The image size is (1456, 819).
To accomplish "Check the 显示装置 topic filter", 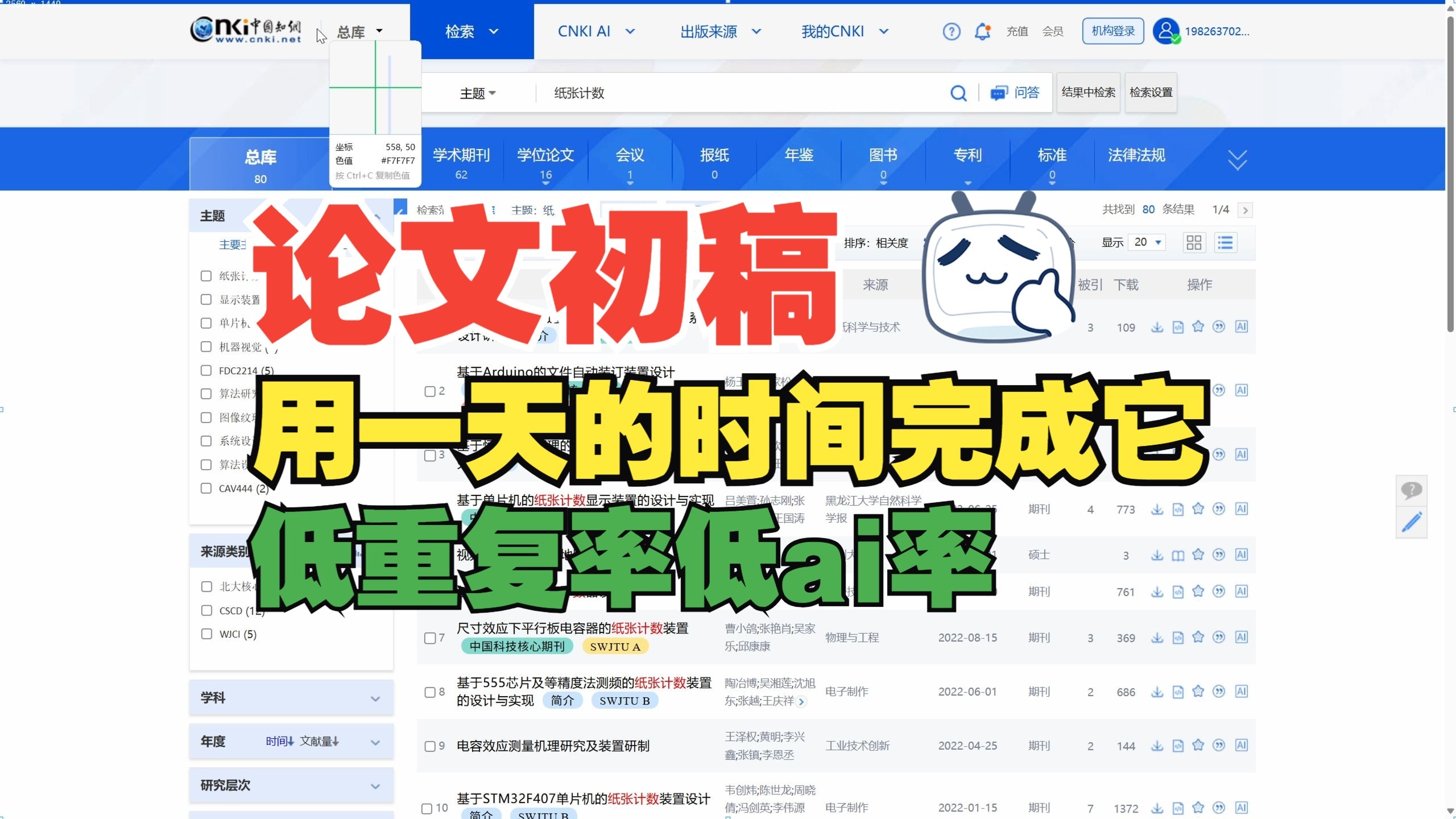I will (x=206, y=299).
